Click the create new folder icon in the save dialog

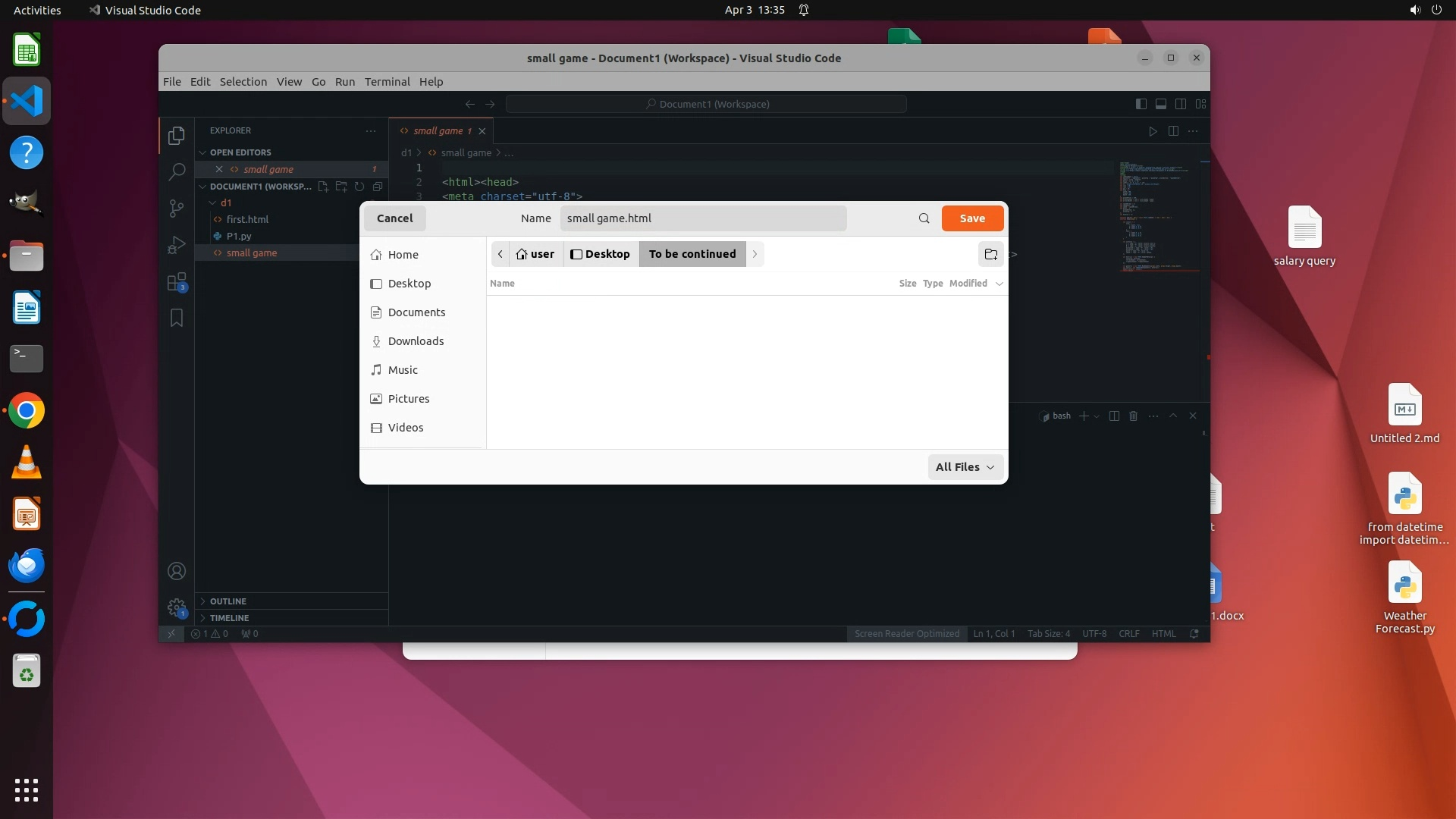(990, 254)
